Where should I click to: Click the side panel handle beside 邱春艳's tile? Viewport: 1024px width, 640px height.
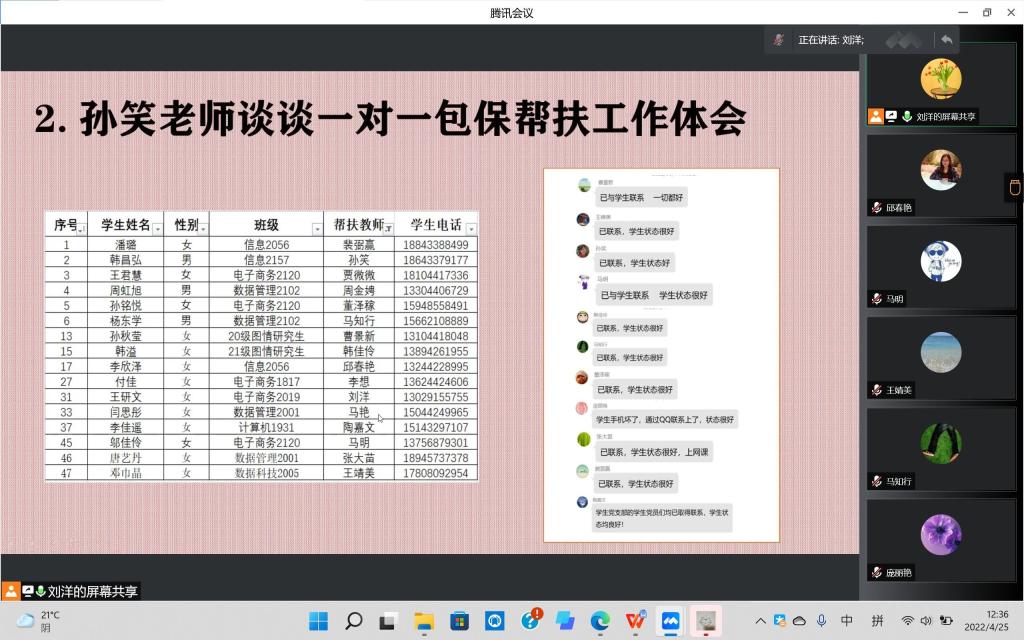pyautogui.click(x=1014, y=187)
